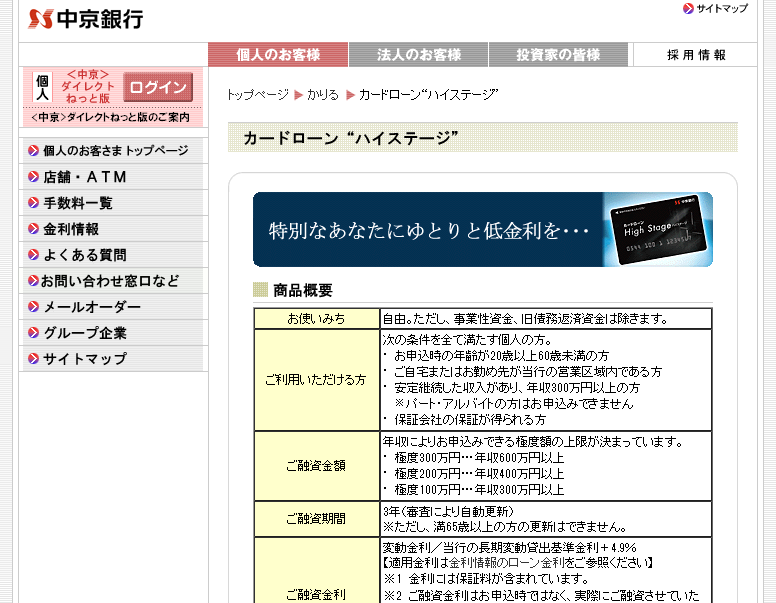Click text 3年(審査により自動更新)
The image size is (776, 603).
pyautogui.click(x=448, y=511)
